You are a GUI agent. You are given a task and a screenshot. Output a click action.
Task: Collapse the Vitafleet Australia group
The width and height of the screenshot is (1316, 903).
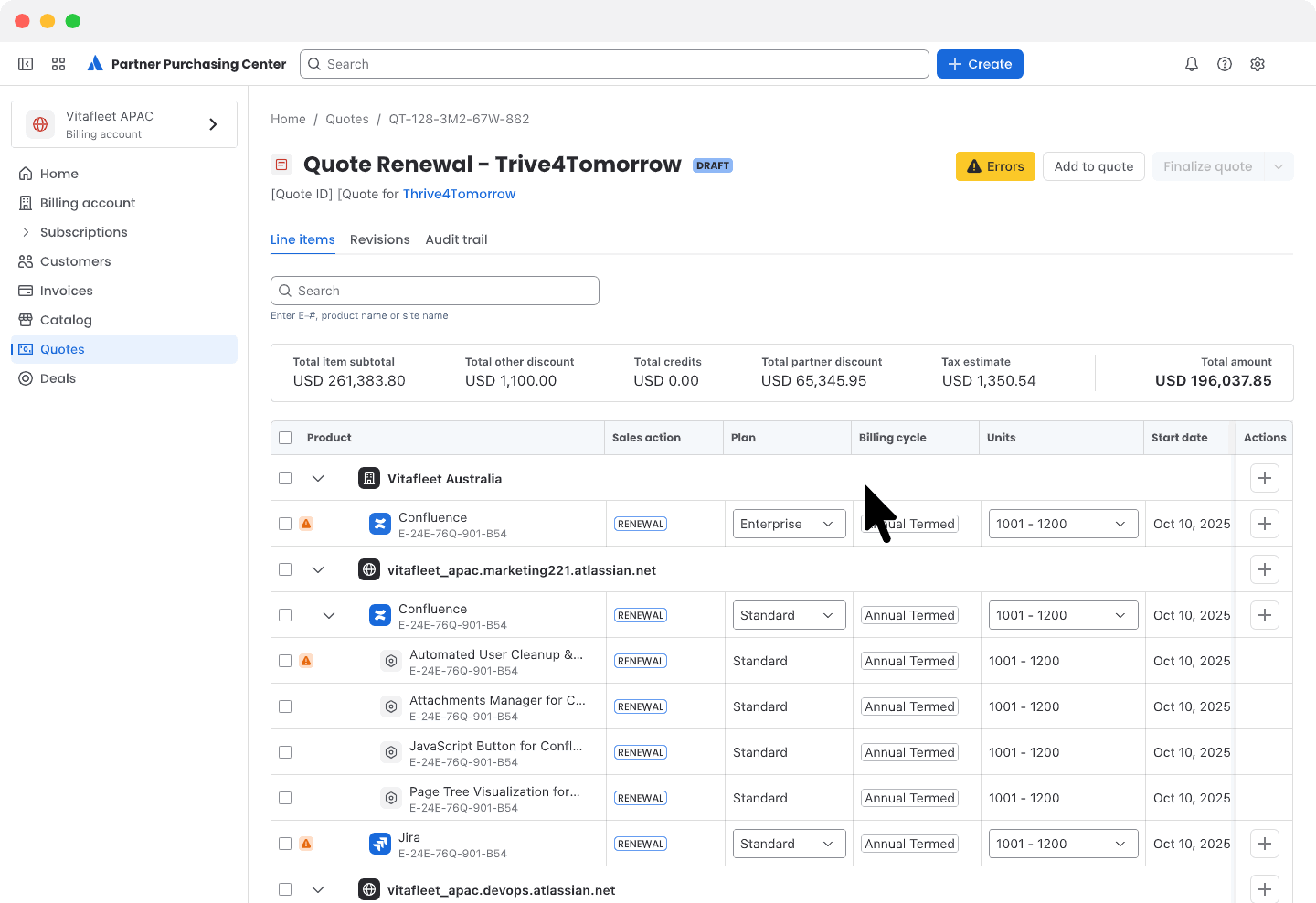(318, 478)
